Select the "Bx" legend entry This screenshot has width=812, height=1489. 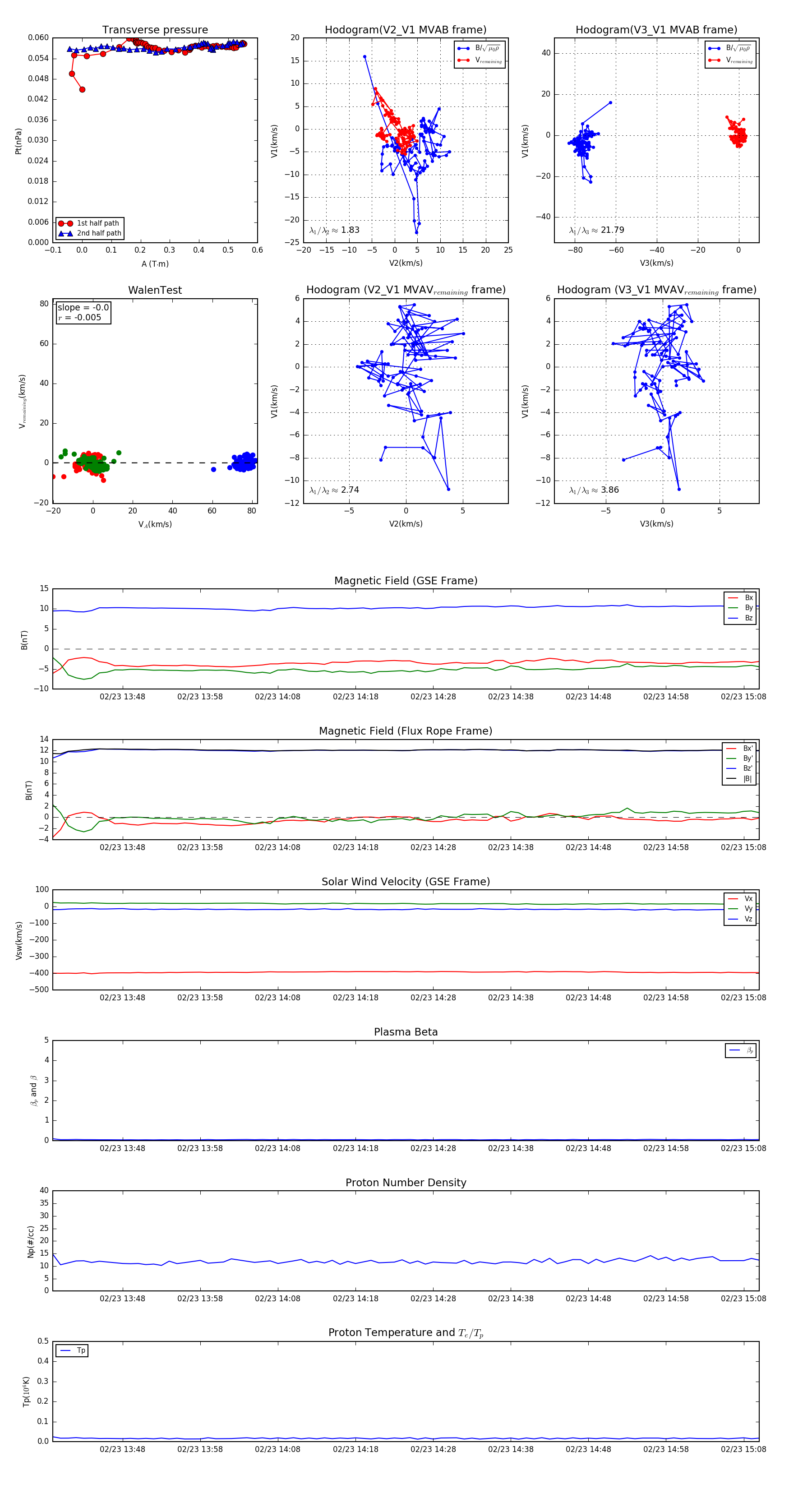tap(740, 598)
